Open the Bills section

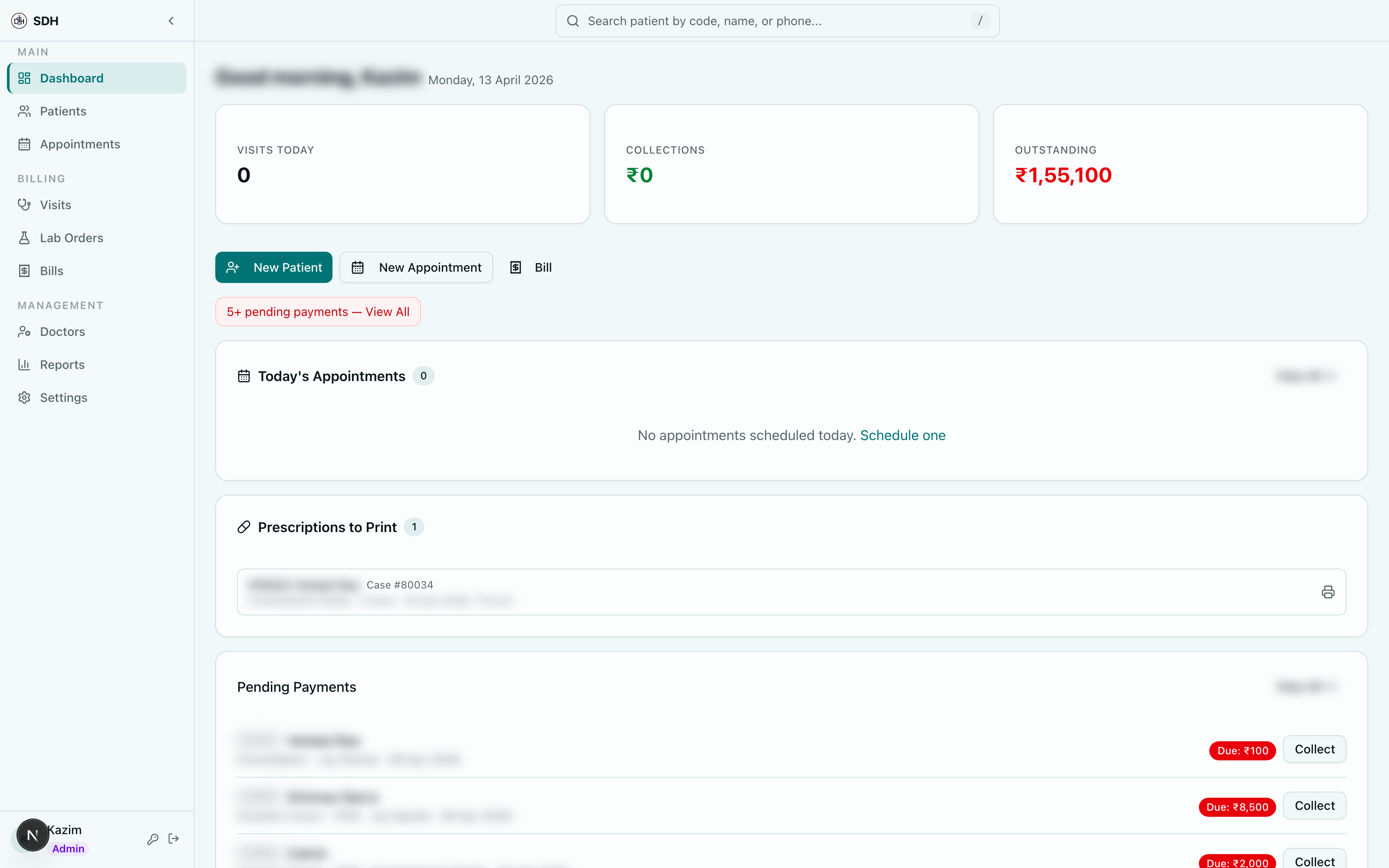point(96,271)
